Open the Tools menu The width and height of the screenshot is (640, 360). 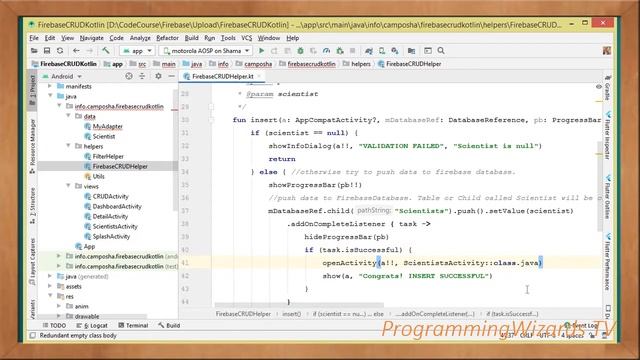click(228, 38)
